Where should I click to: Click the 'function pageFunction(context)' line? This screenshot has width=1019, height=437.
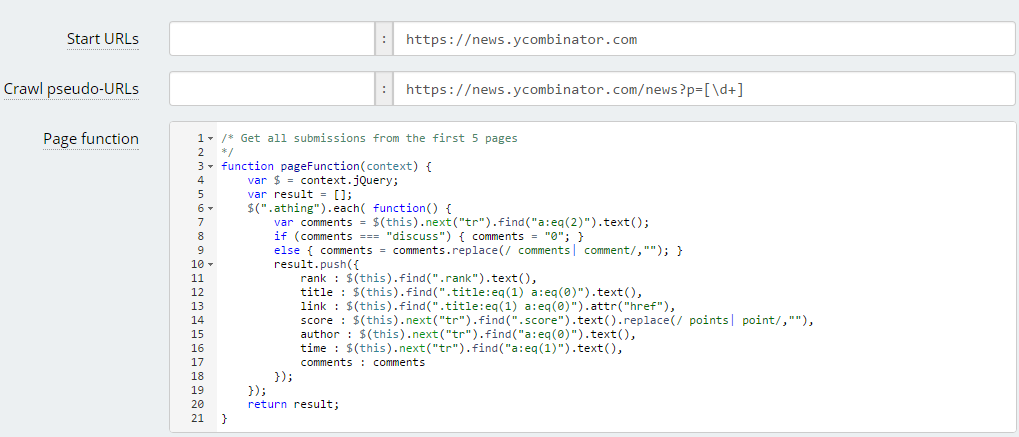pos(326,166)
